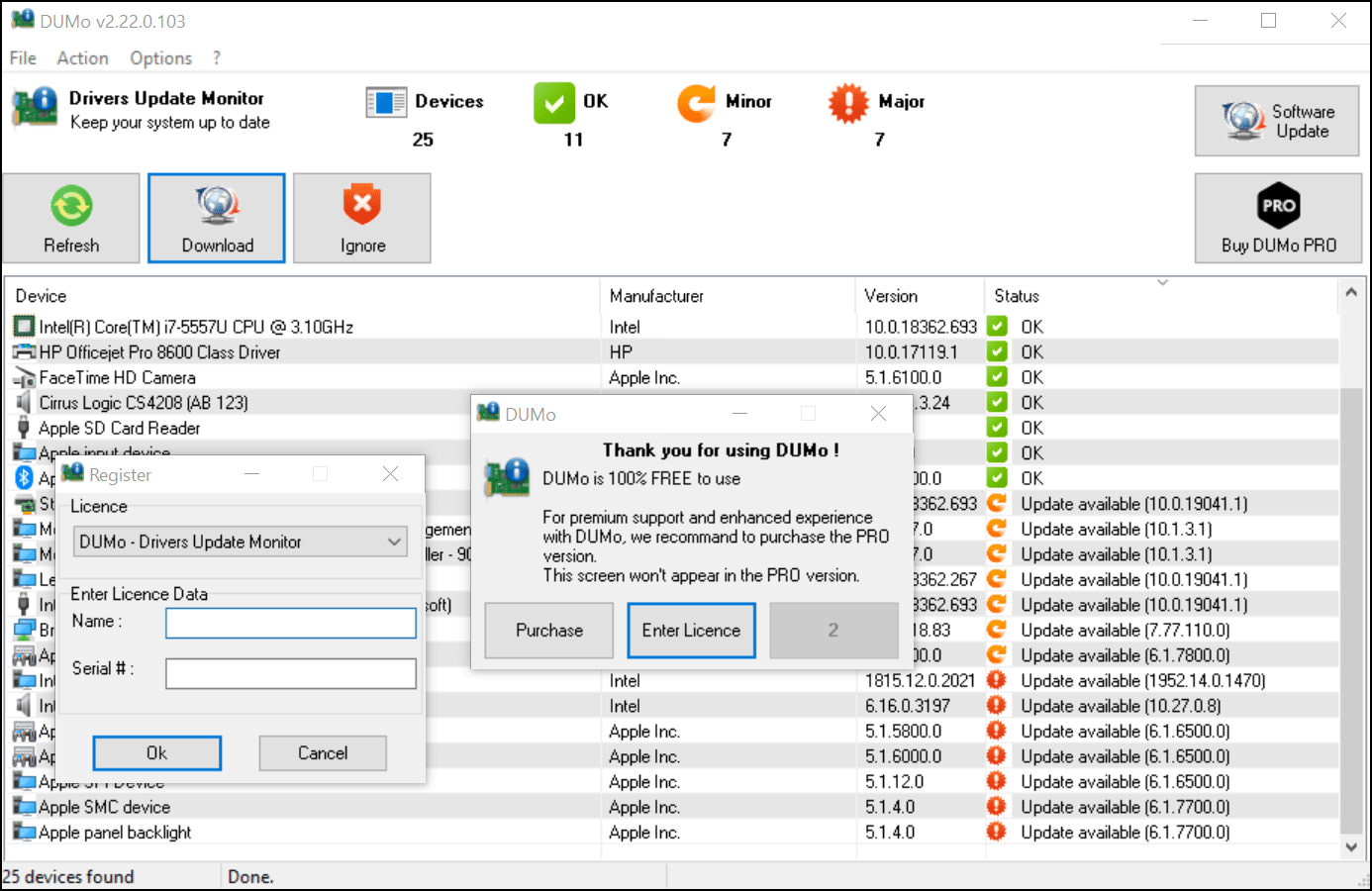Click Buy DUMo PRO

pyautogui.click(x=1278, y=218)
